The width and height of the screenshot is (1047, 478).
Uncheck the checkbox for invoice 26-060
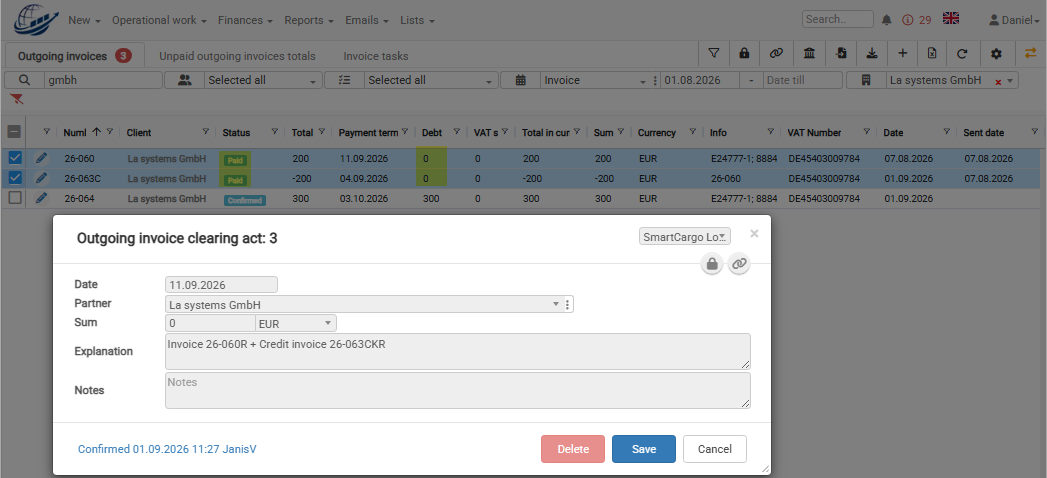pyautogui.click(x=15, y=158)
